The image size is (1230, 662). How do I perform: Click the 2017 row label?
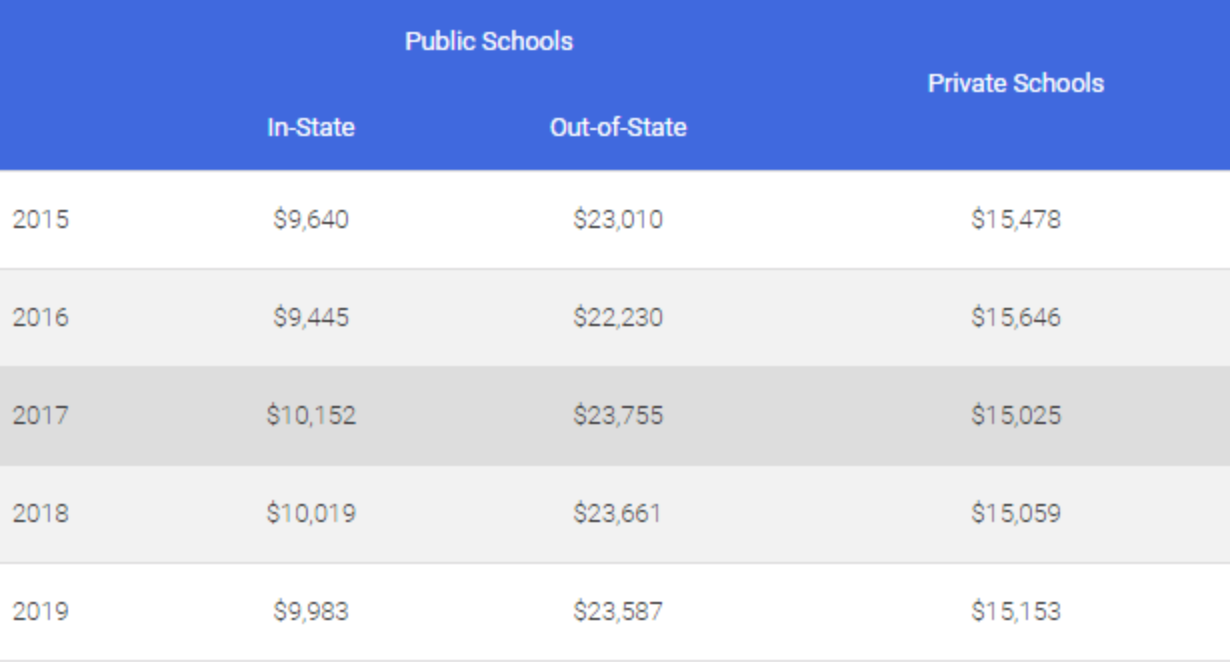pyautogui.click(x=41, y=415)
